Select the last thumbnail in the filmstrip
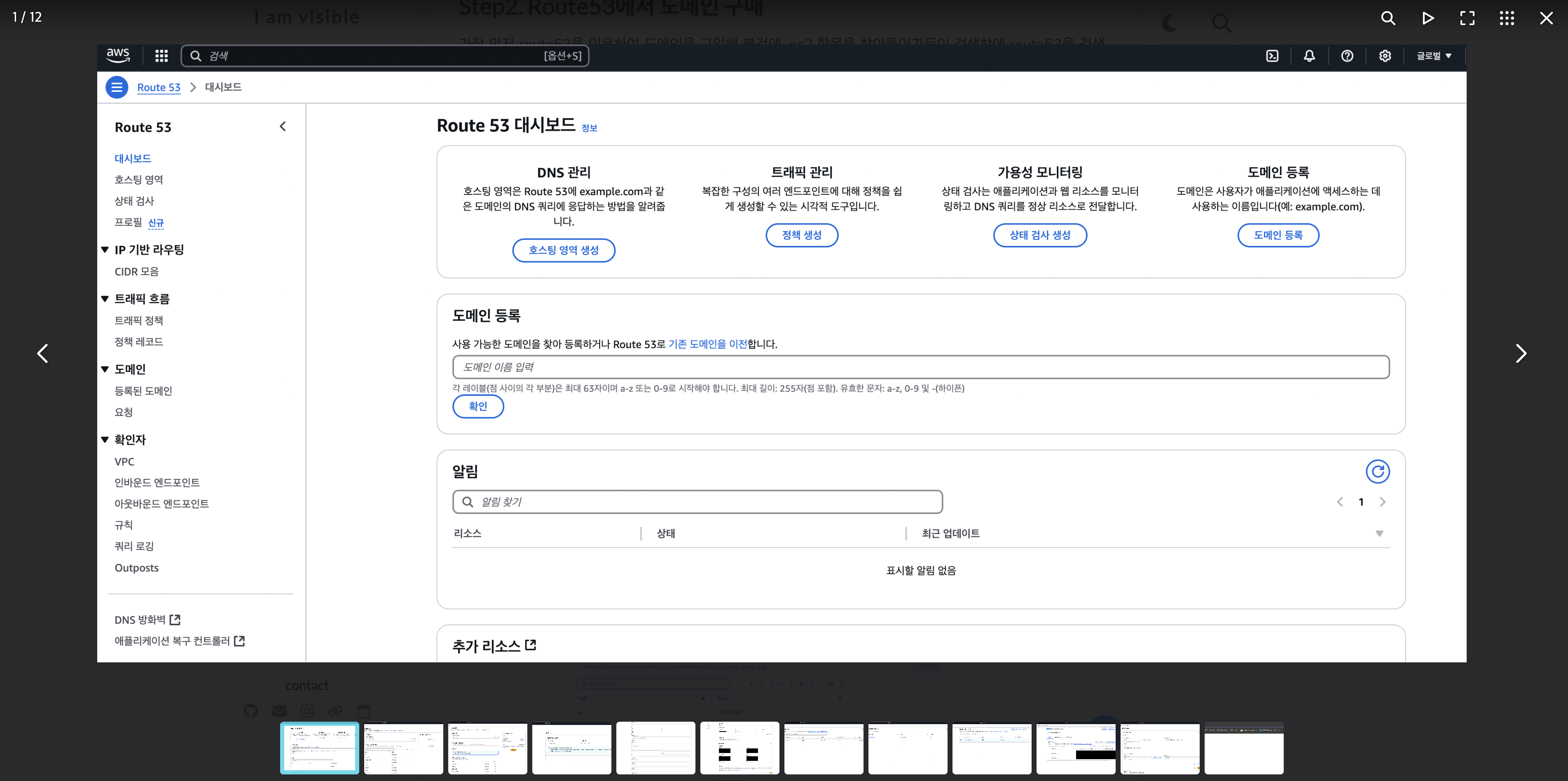This screenshot has height=781, width=1568. pos(1244,748)
